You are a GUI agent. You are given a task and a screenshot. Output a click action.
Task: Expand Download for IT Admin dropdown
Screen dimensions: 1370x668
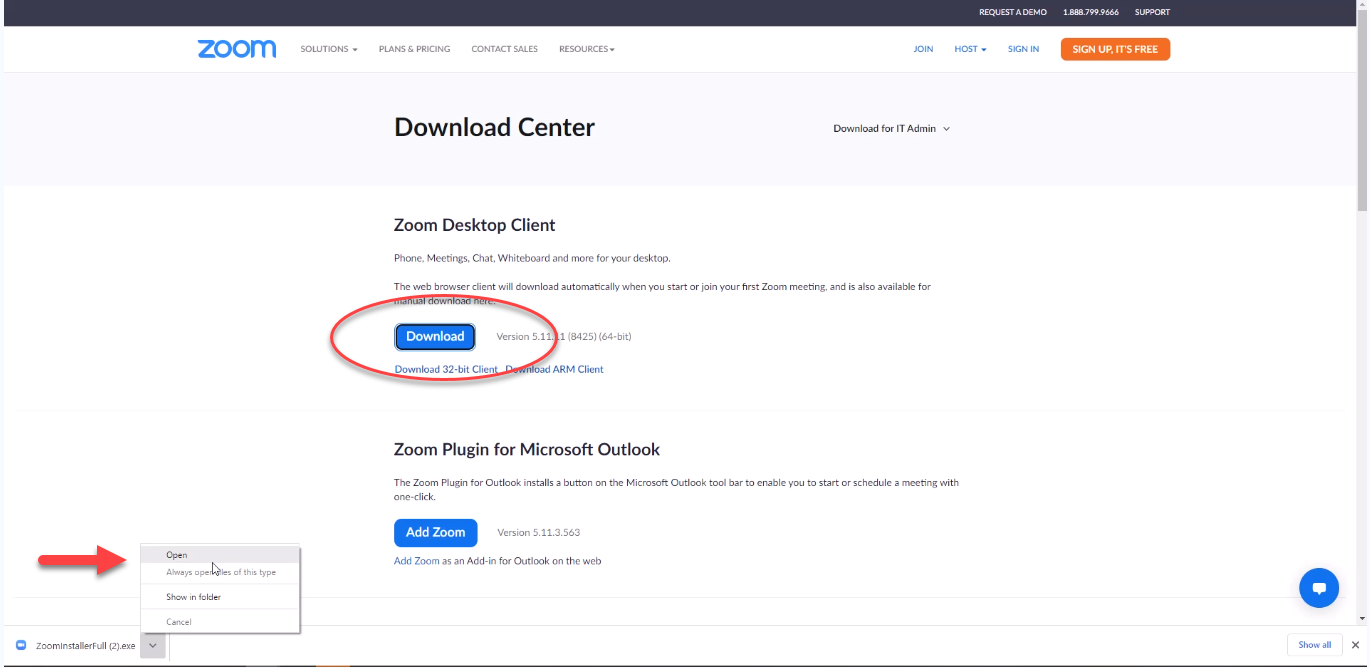tap(891, 128)
